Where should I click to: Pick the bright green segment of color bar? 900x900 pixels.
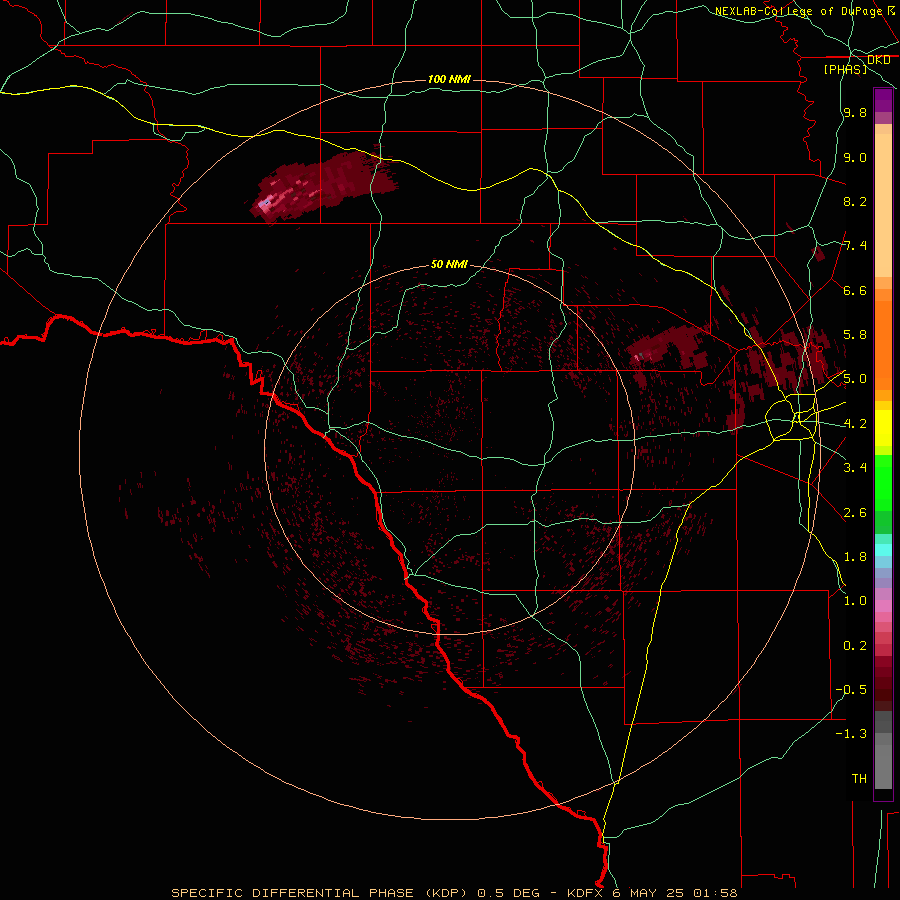883,483
